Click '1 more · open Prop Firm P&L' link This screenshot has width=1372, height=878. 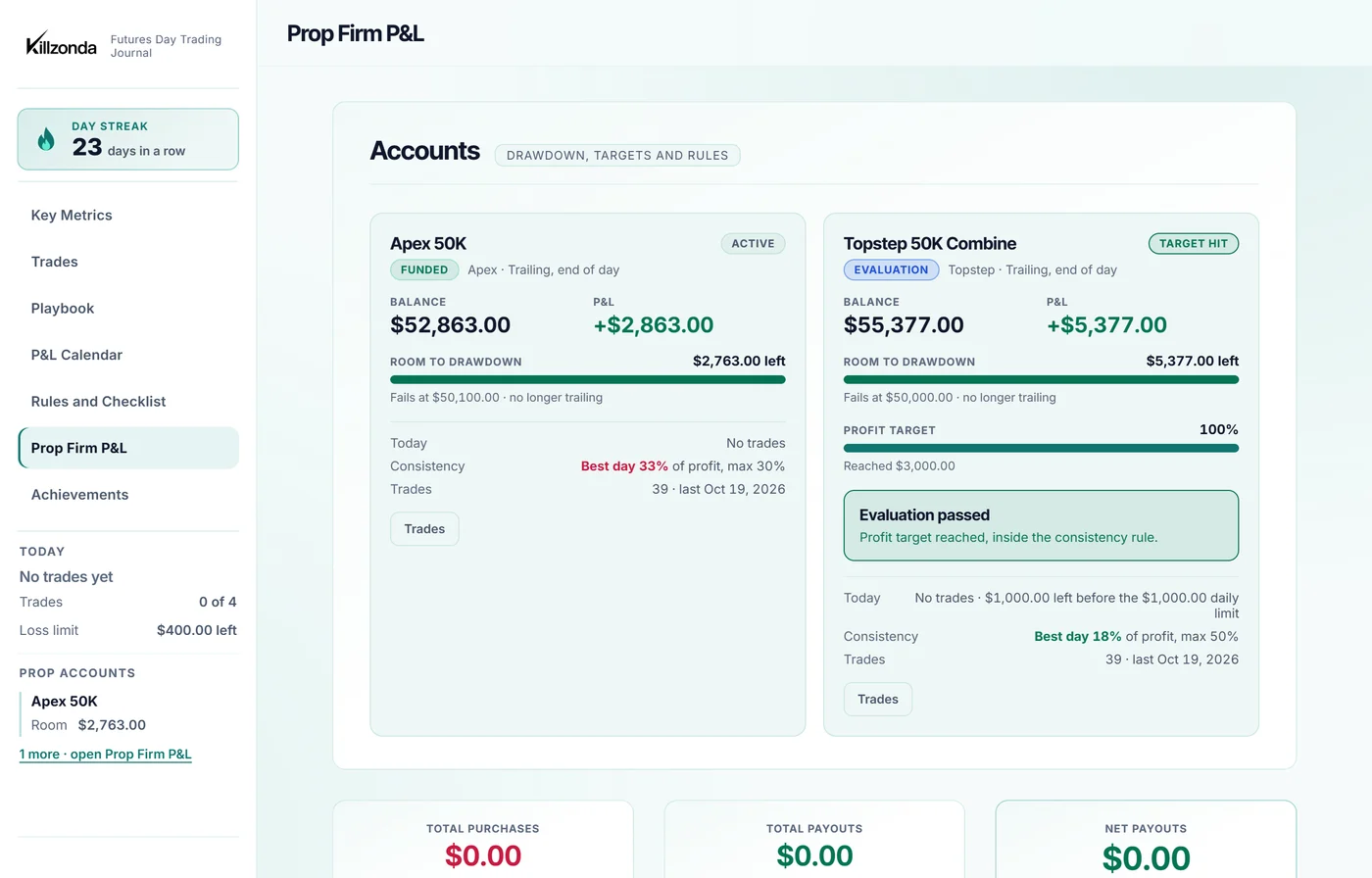tap(106, 755)
